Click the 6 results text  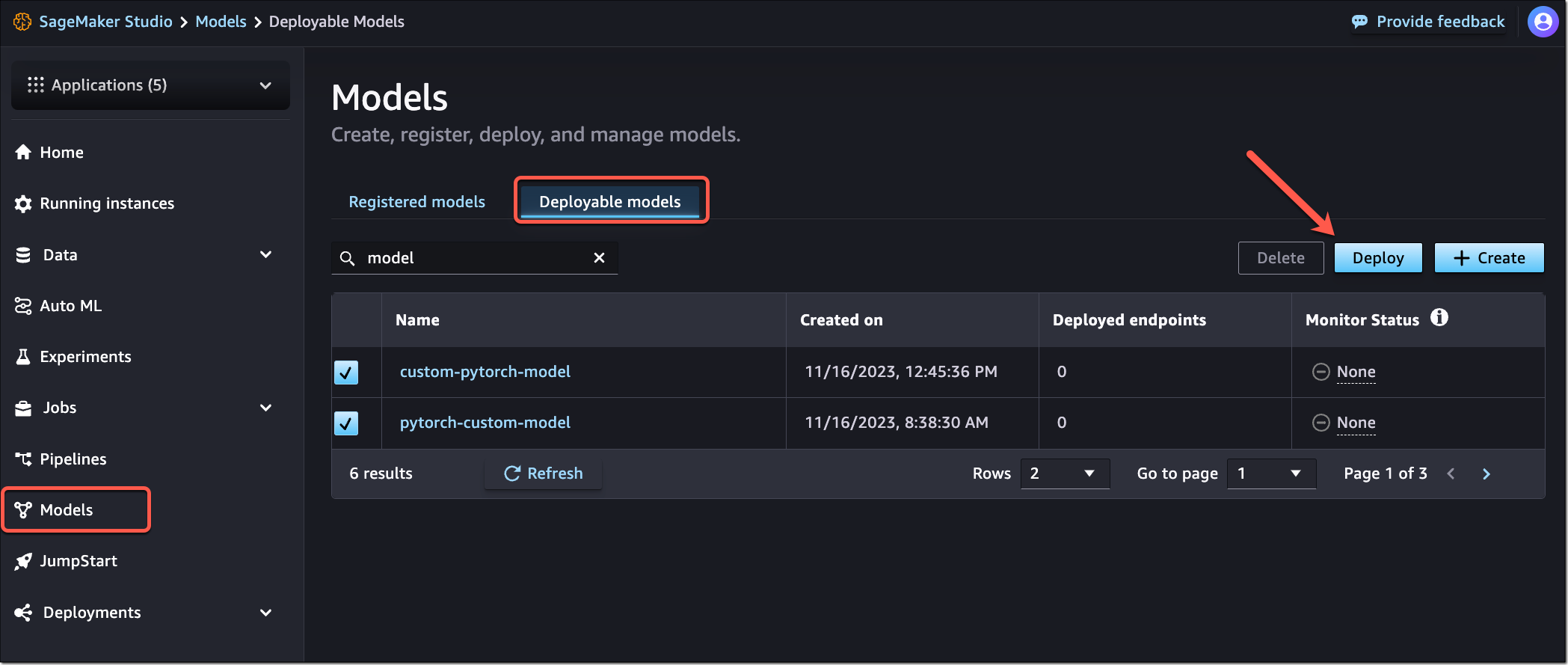(x=381, y=474)
